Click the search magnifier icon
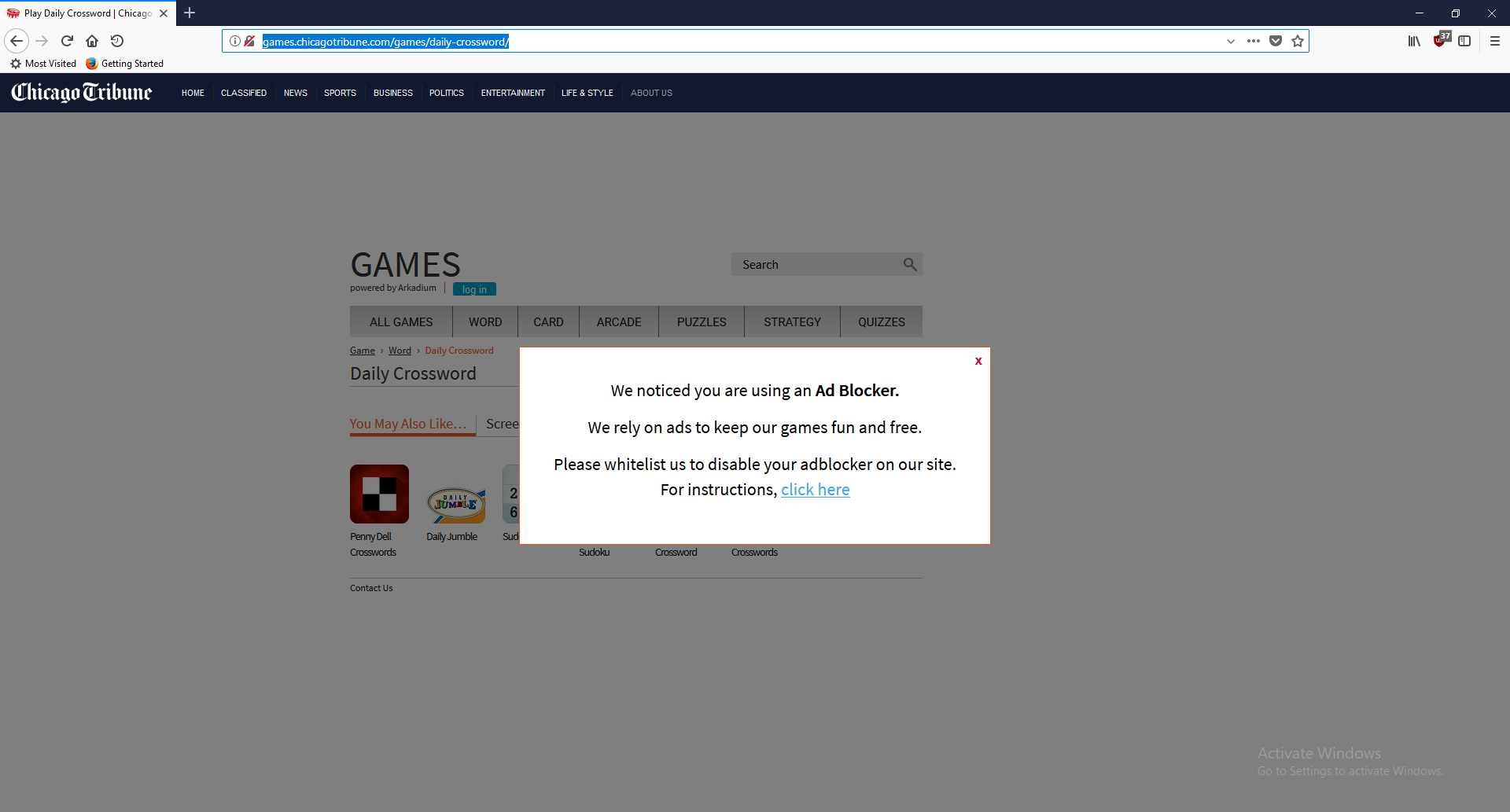This screenshot has width=1510, height=812. pyautogui.click(x=910, y=264)
